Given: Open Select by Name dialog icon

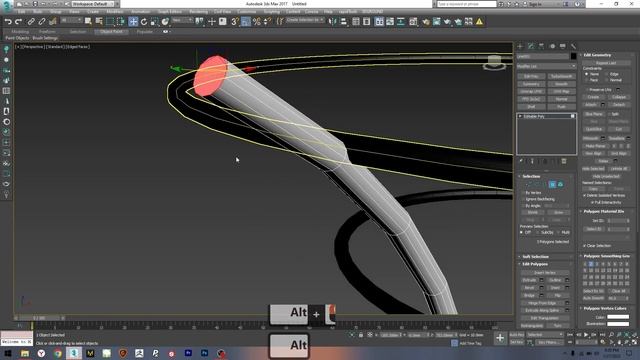Looking at the screenshot, I should (x=99, y=21).
